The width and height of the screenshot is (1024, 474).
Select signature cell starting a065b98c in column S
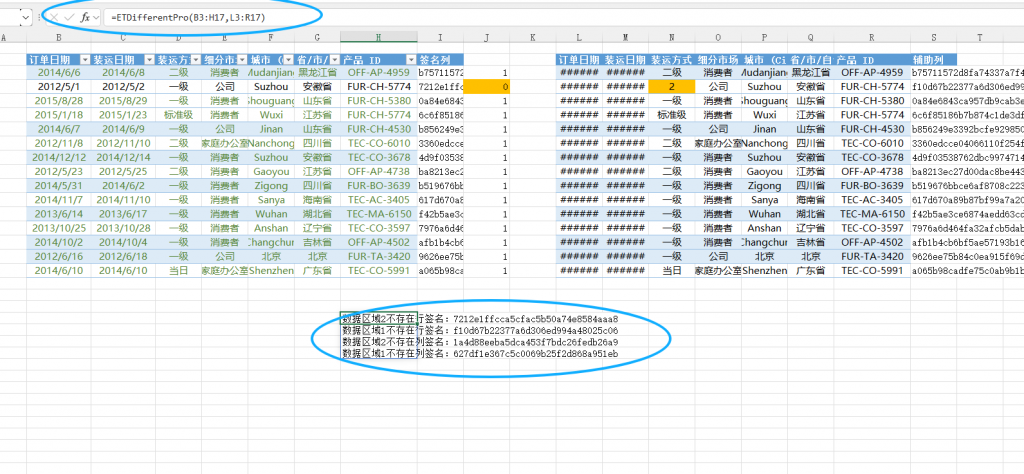tap(967, 270)
